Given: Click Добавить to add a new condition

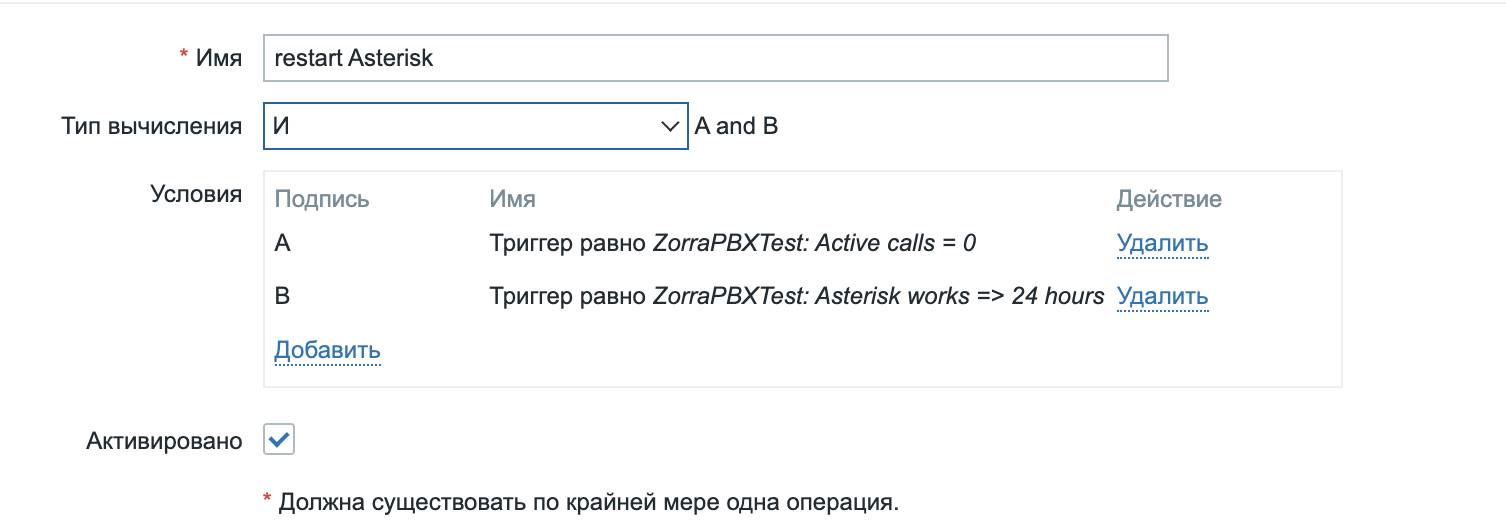Looking at the screenshot, I should (327, 350).
